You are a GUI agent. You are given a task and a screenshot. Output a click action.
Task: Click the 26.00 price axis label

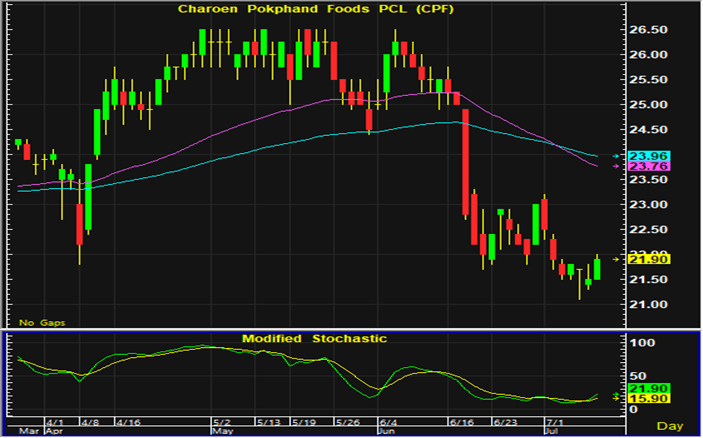648,55
